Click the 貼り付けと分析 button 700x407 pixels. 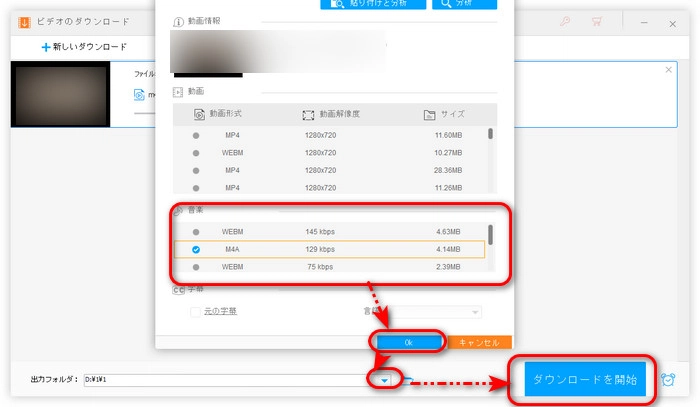click(x=373, y=4)
